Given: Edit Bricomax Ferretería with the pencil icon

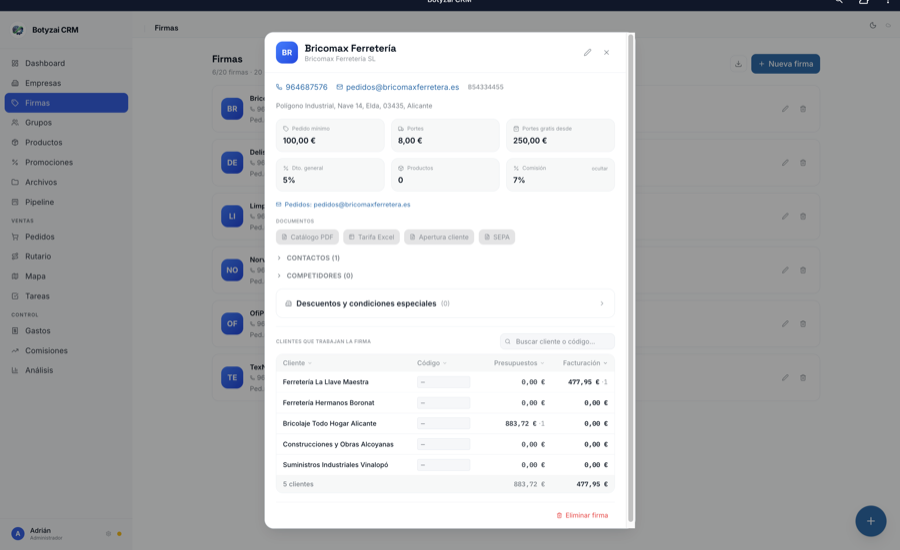Looking at the screenshot, I should (x=587, y=52).
